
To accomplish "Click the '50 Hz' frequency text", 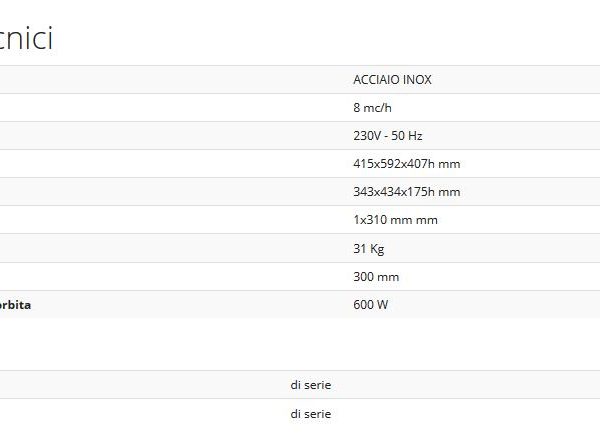I will coord(406,136).
